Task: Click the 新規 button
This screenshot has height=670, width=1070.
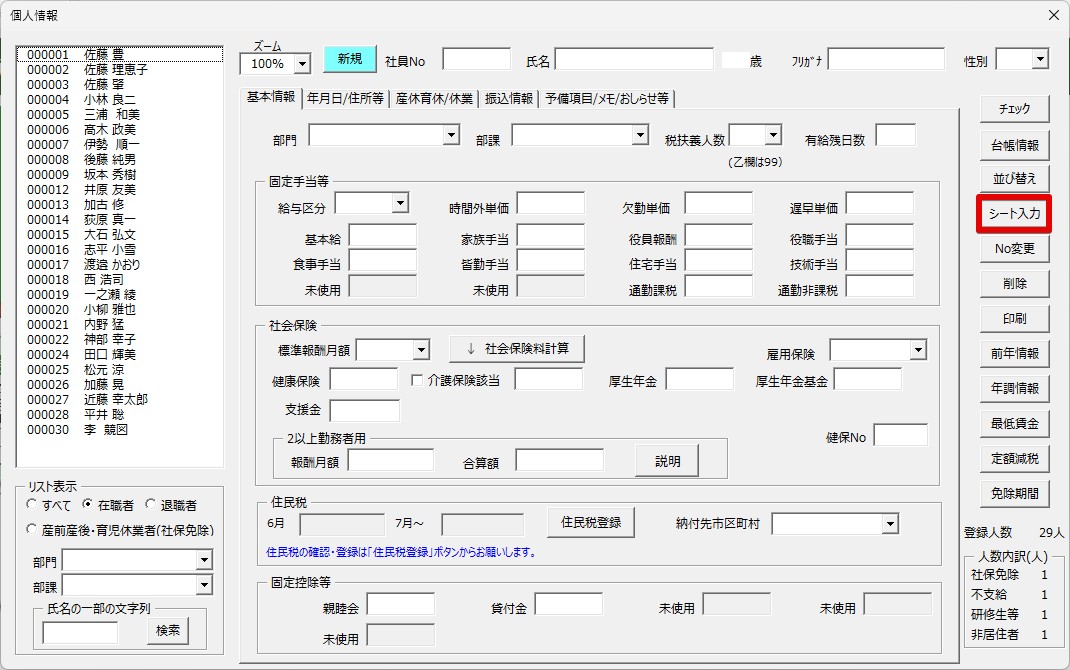Action: [349, 59]
